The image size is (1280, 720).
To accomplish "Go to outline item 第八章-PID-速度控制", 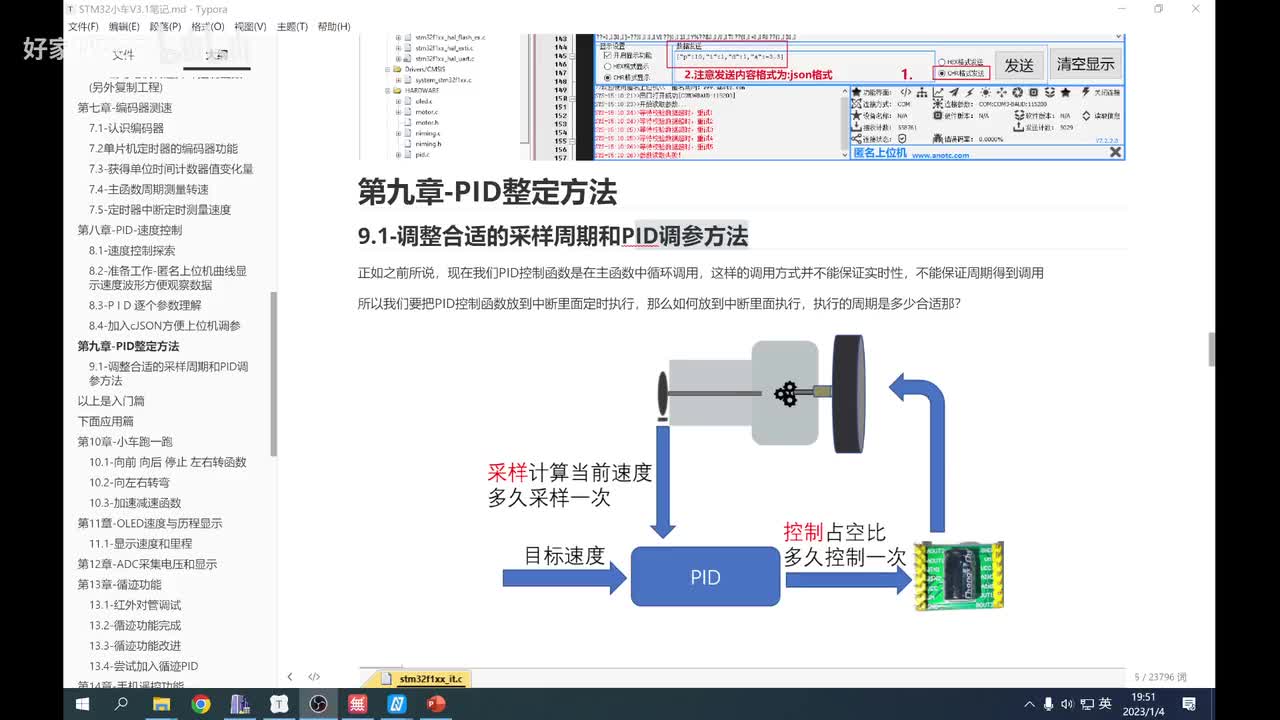I will coord(130,230).
